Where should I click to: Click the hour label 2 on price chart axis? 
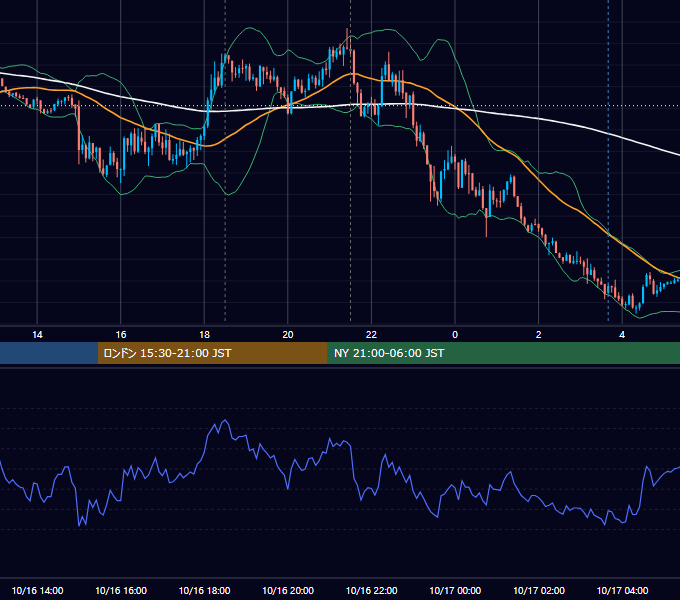click(539, 335)
